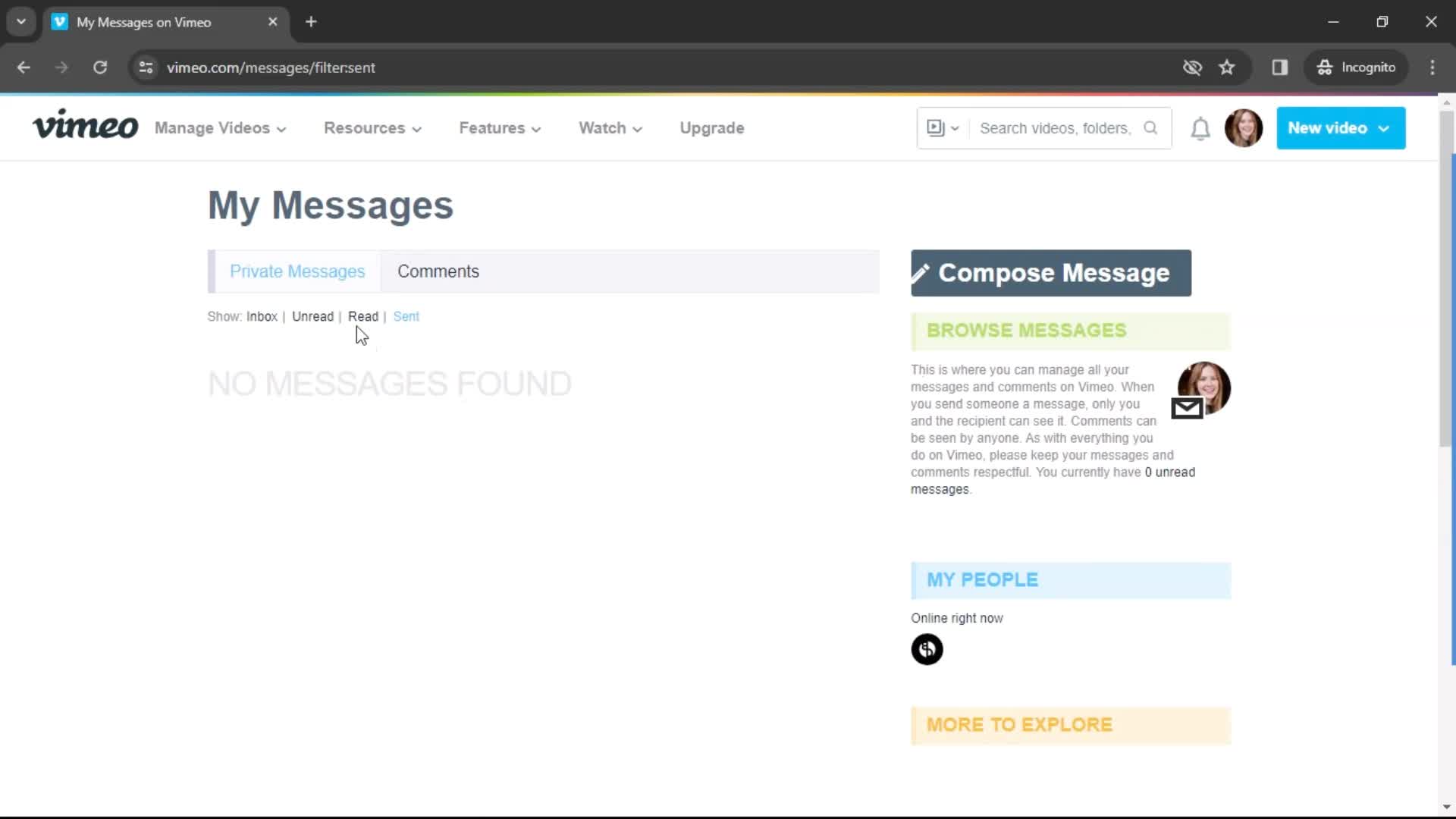This screenshot has height=819, width=1456.
Task: Click the user profile avatar icon
Action: click(x=1243, y=128)
